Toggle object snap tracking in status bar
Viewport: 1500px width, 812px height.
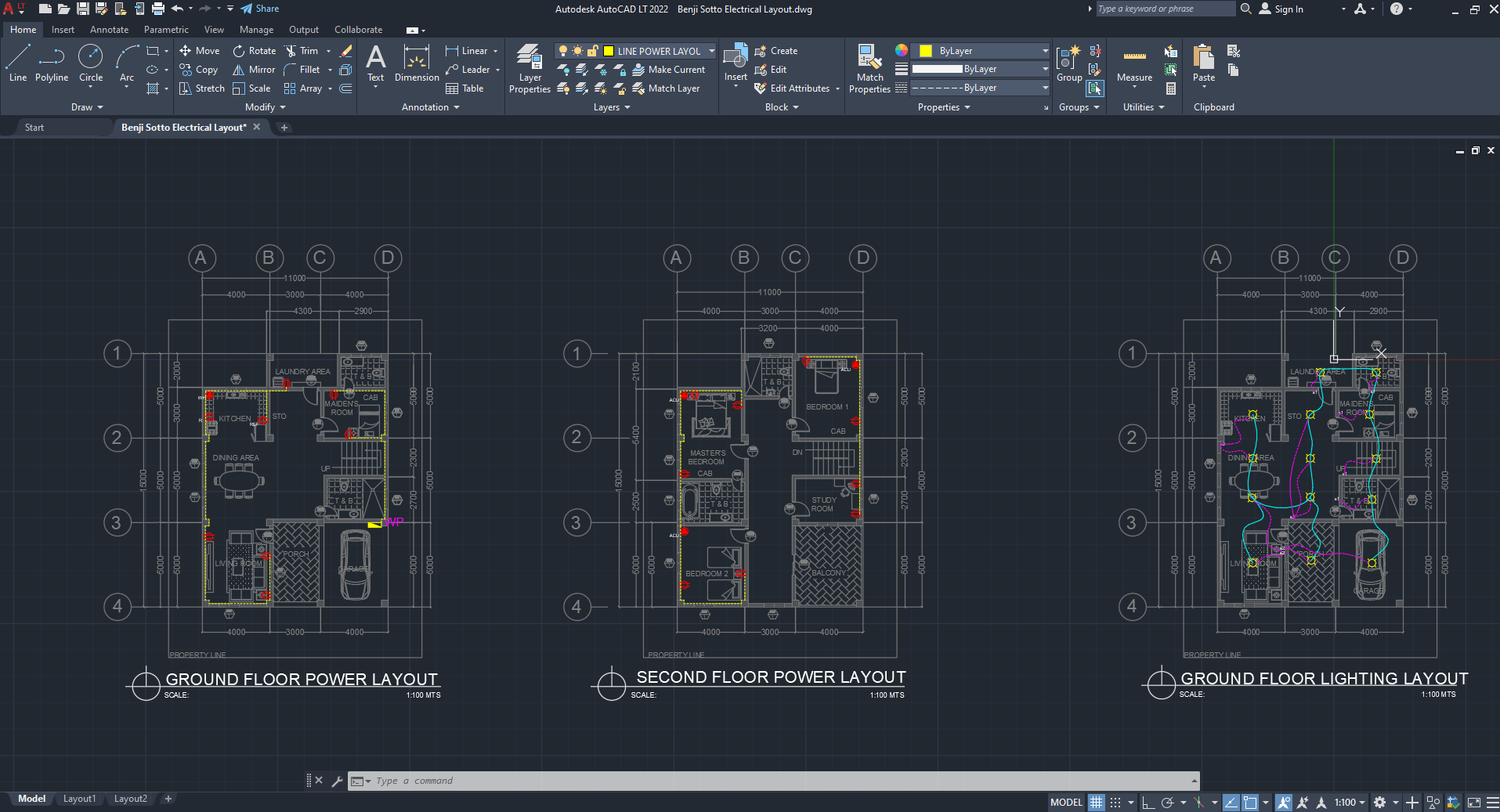click(1231, 802)
